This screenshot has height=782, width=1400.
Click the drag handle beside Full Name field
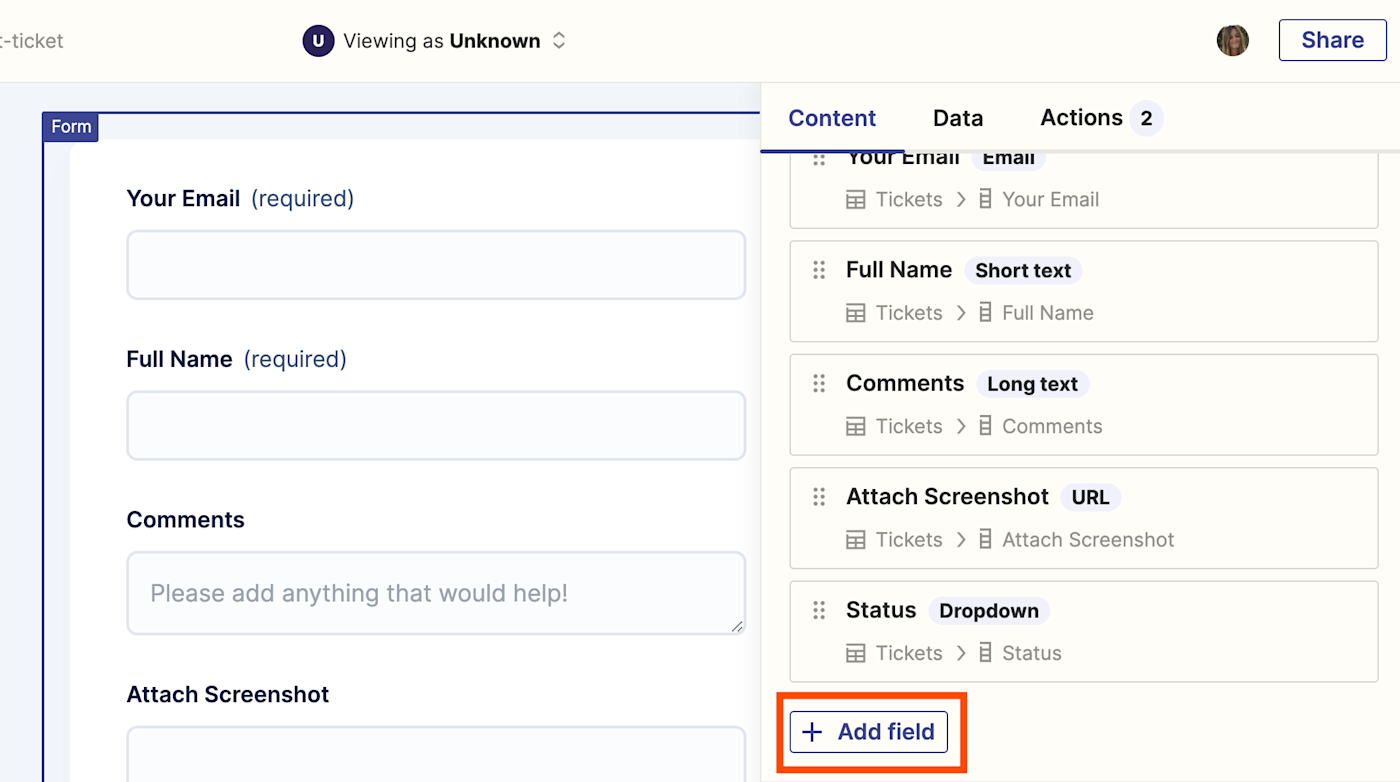(819, 270)
